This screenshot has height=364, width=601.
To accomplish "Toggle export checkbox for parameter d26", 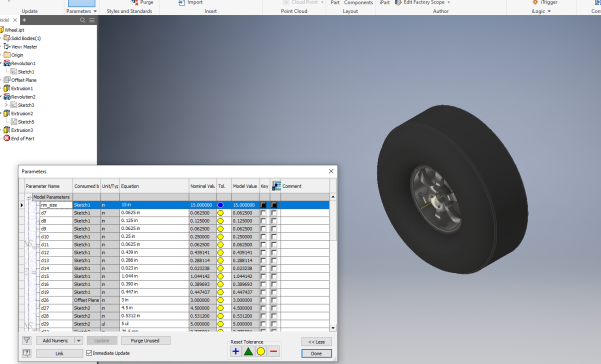I will 274,300.
